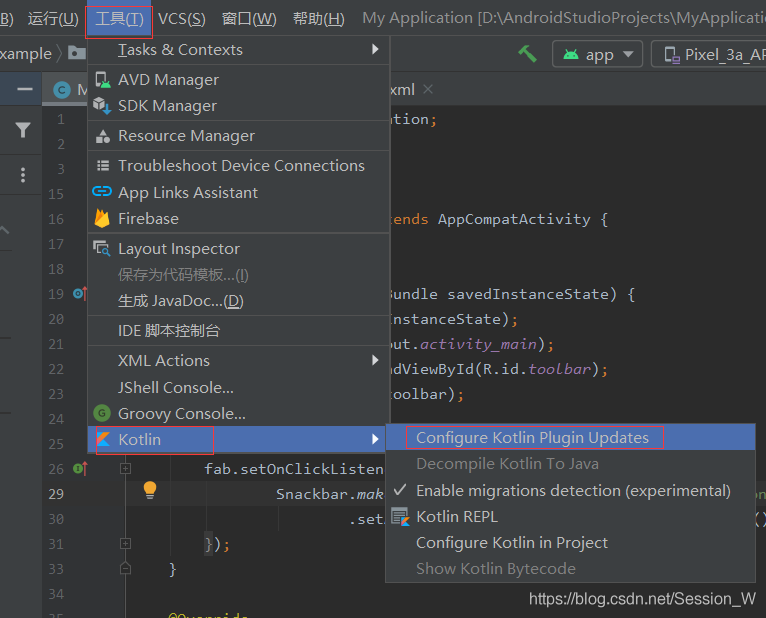Open IDE 脚本控制台 scripting console
This screenshot has width=766, height=618.
tap(238, 331)
